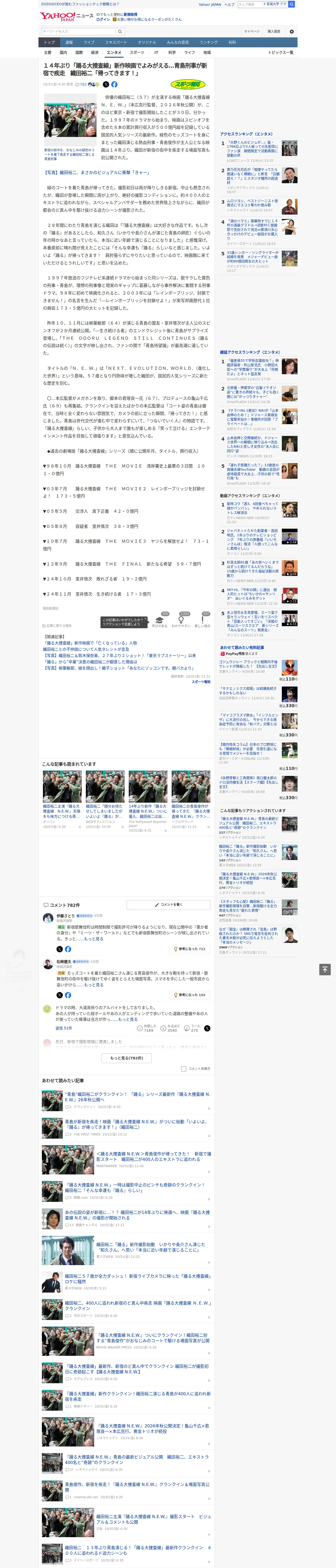Viewport: 336px width, 1568px height.
Task: Click 伊藤さとり profile avatar
Action: [x=48, y=918]
